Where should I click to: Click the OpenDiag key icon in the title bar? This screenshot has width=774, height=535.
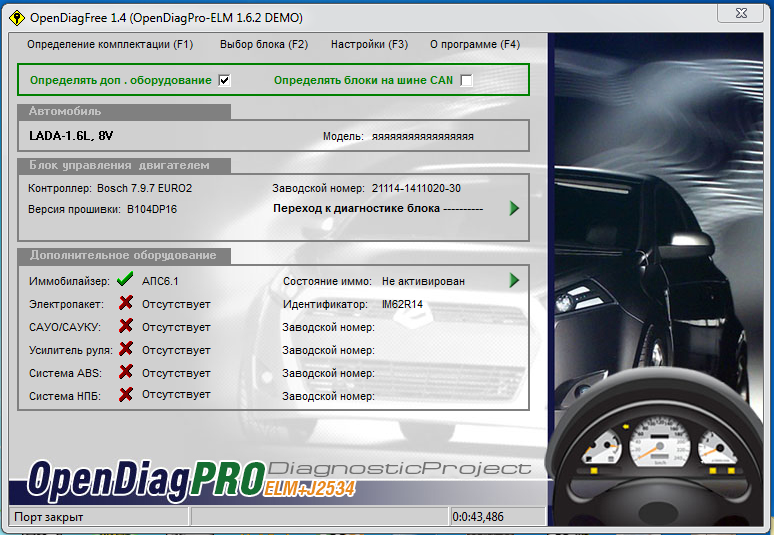click(x=17, y=18)
